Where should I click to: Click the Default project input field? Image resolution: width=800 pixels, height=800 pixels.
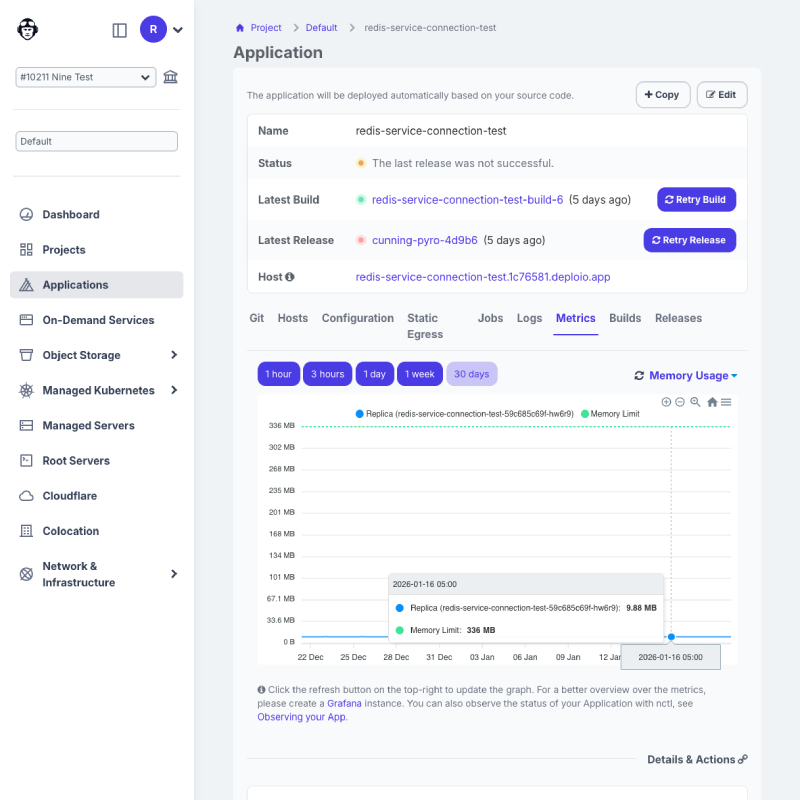click(96, 141)
